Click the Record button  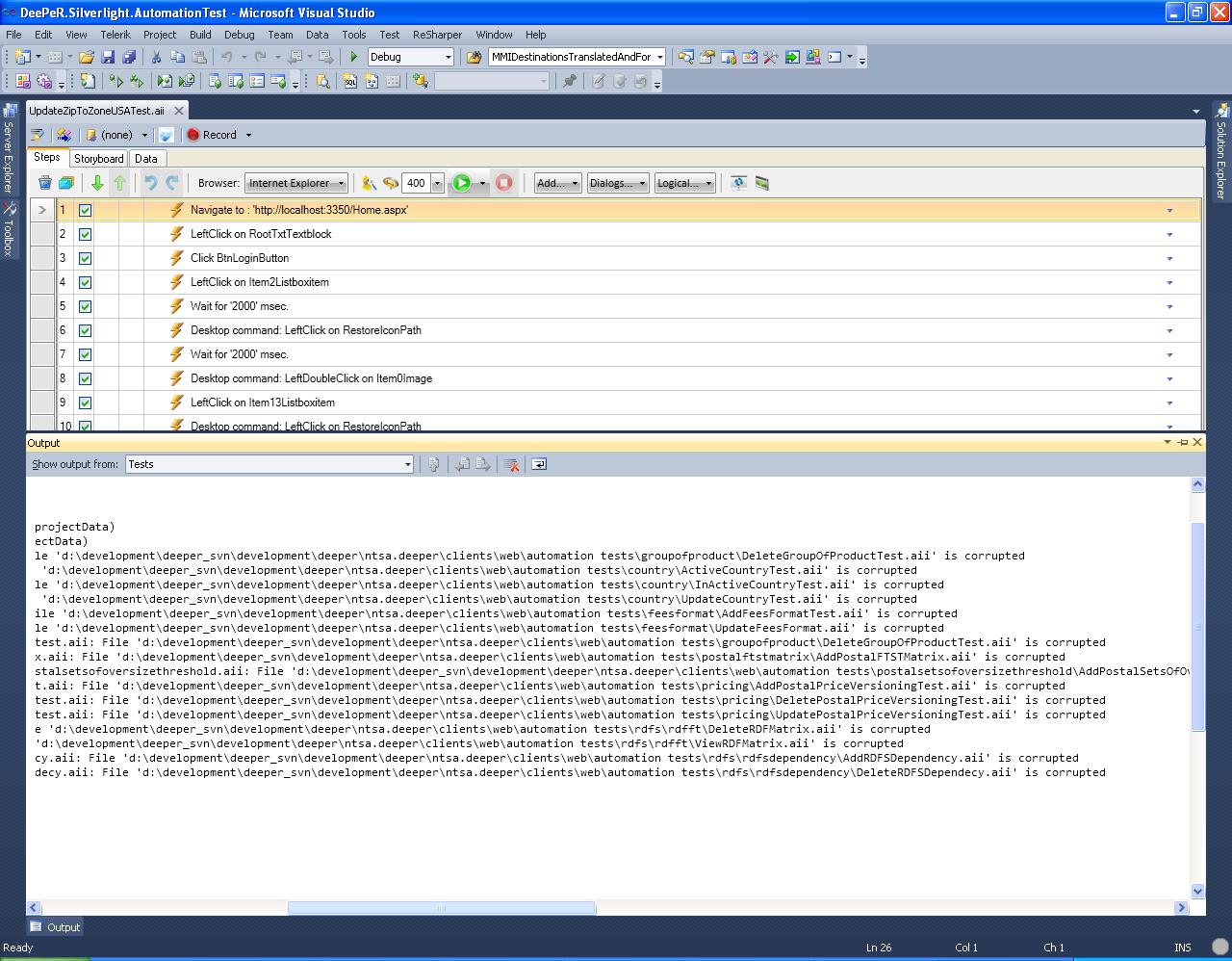(x=212, y=135)
